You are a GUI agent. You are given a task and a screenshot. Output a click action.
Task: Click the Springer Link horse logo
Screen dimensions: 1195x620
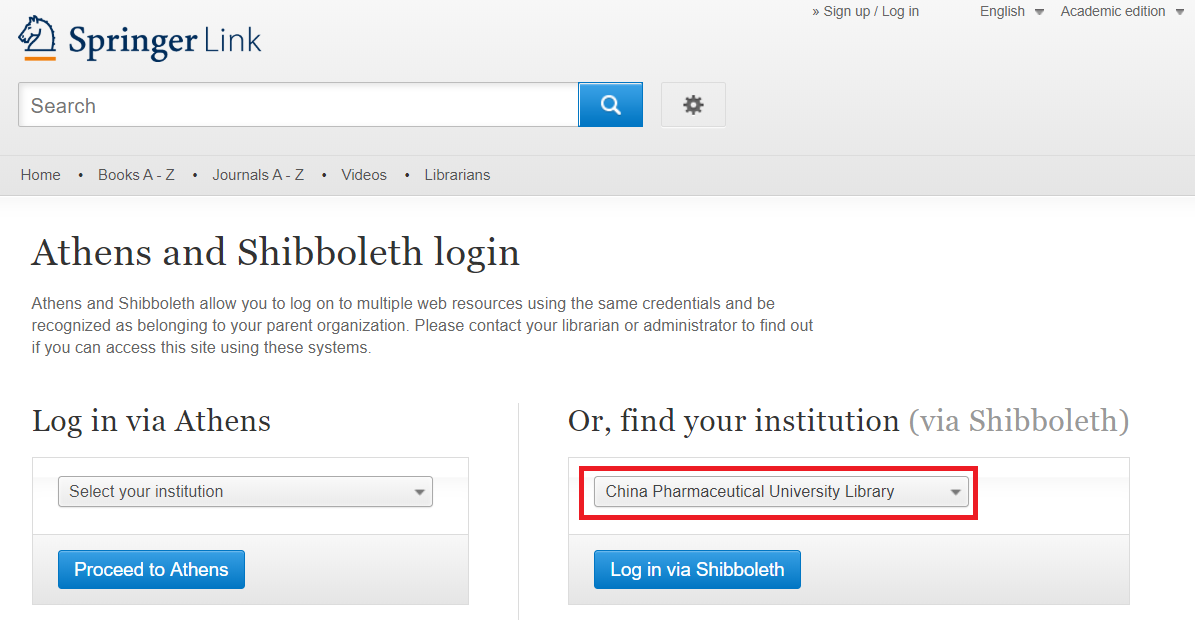(38, 38)
